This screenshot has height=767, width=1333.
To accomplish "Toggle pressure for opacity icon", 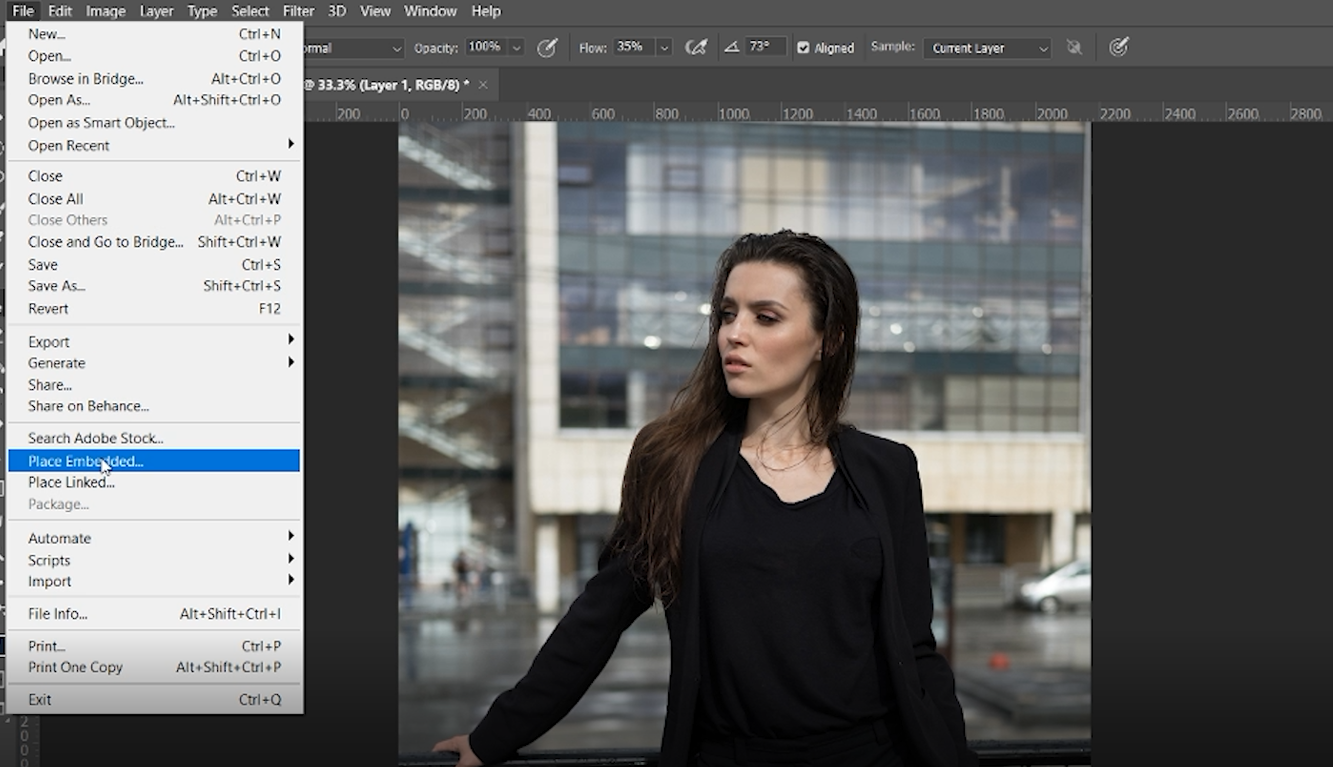I will pyautogui.click(x=547, y=48).
